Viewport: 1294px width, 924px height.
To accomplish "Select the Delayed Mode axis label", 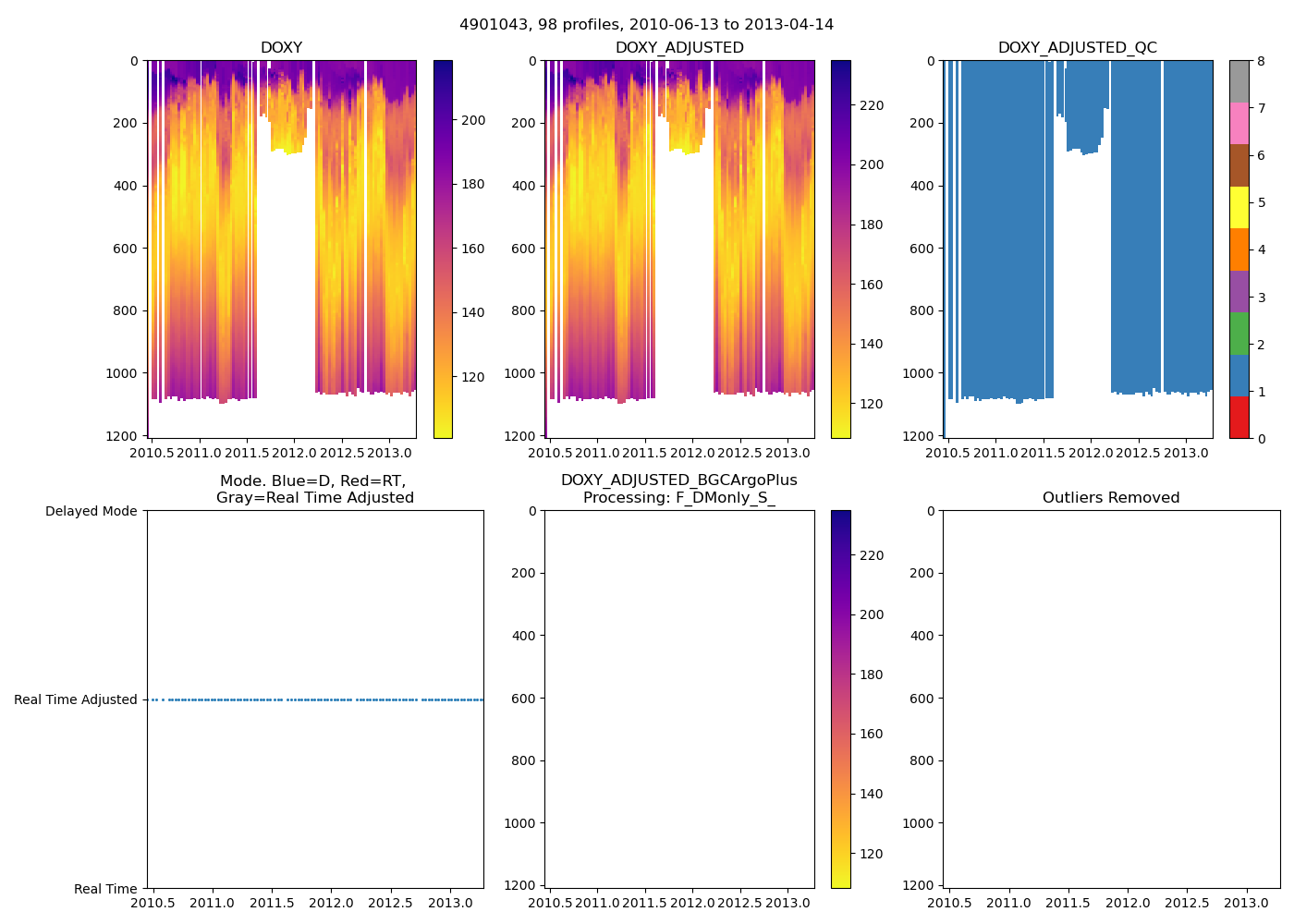I will [x=91, y=512].
